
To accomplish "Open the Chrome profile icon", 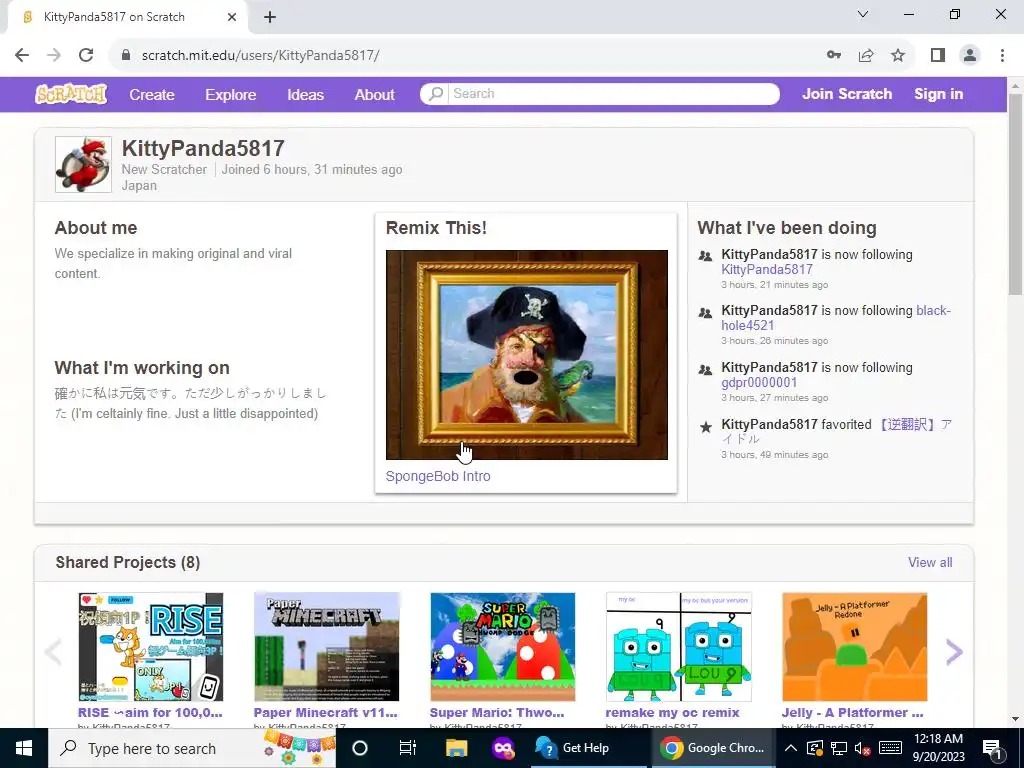I will pos(970,55).
